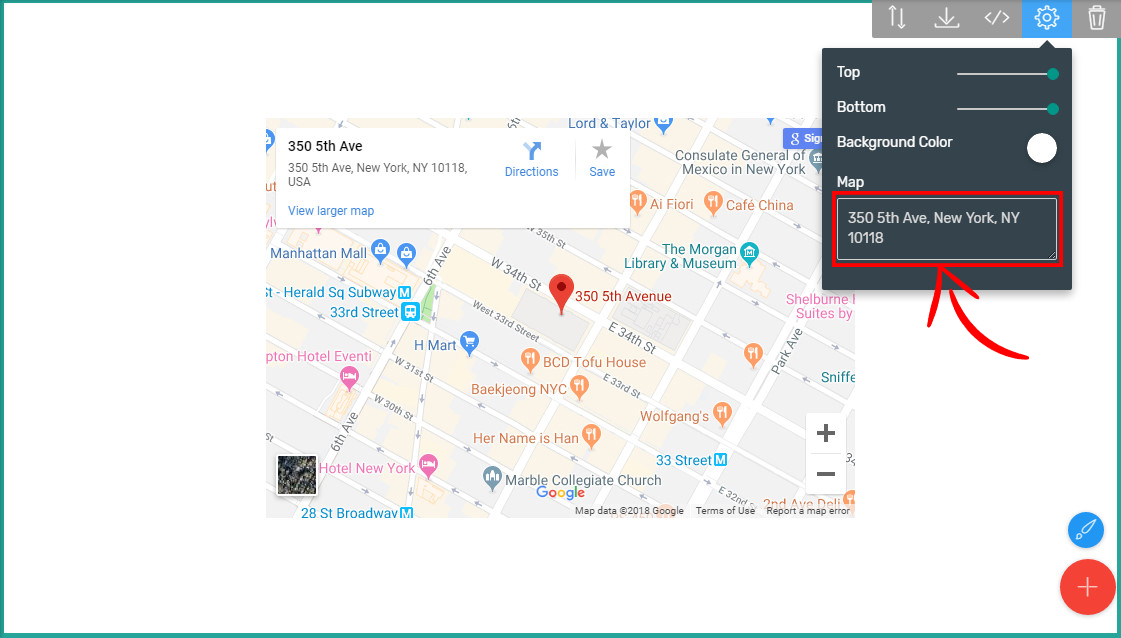
Task: Click Report a map error
Action: point(808,510)
